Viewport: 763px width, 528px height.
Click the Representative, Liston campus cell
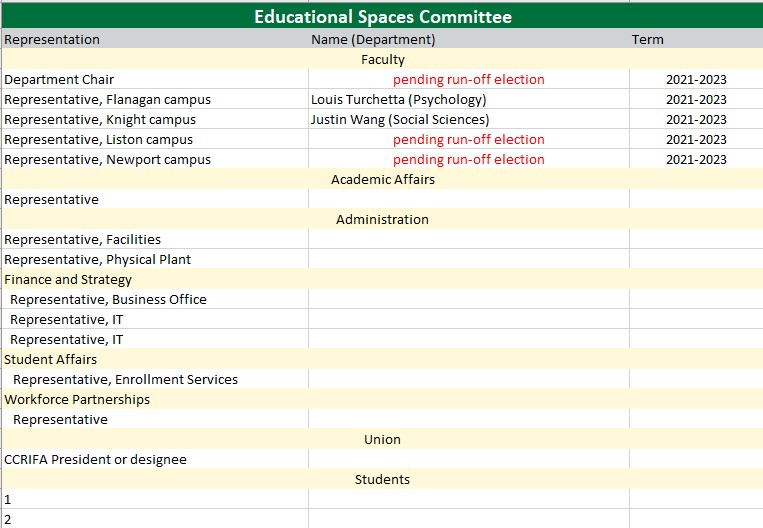coord(98,140)
